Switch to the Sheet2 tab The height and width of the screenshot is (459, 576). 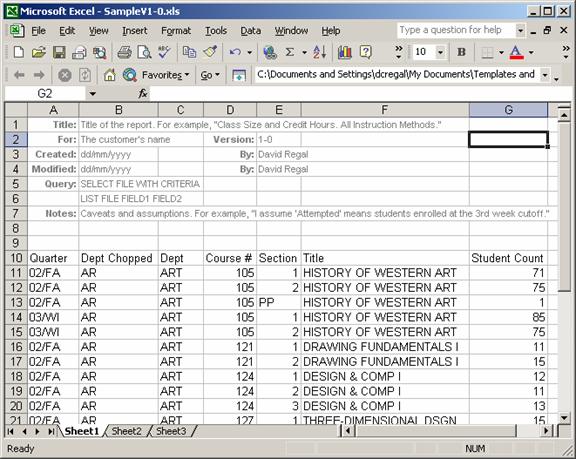126,431
